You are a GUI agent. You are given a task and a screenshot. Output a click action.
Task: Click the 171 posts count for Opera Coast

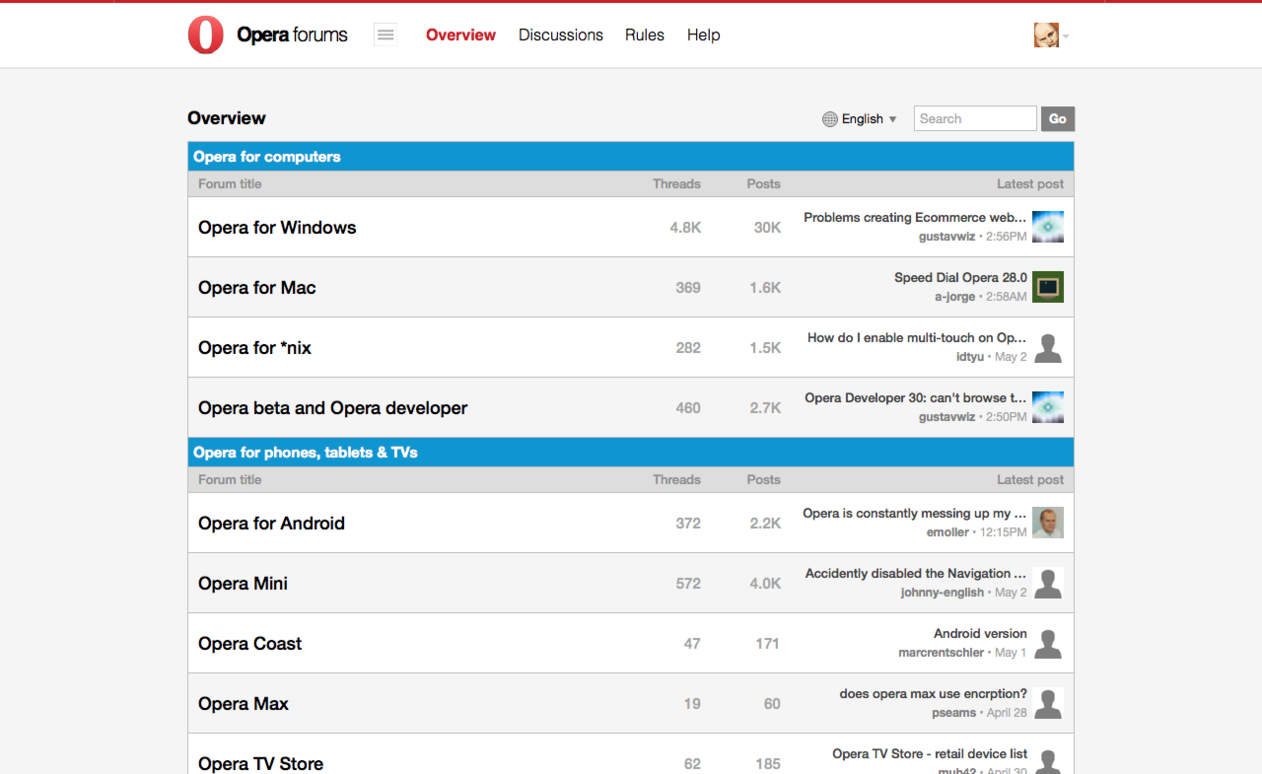[768, 644]
